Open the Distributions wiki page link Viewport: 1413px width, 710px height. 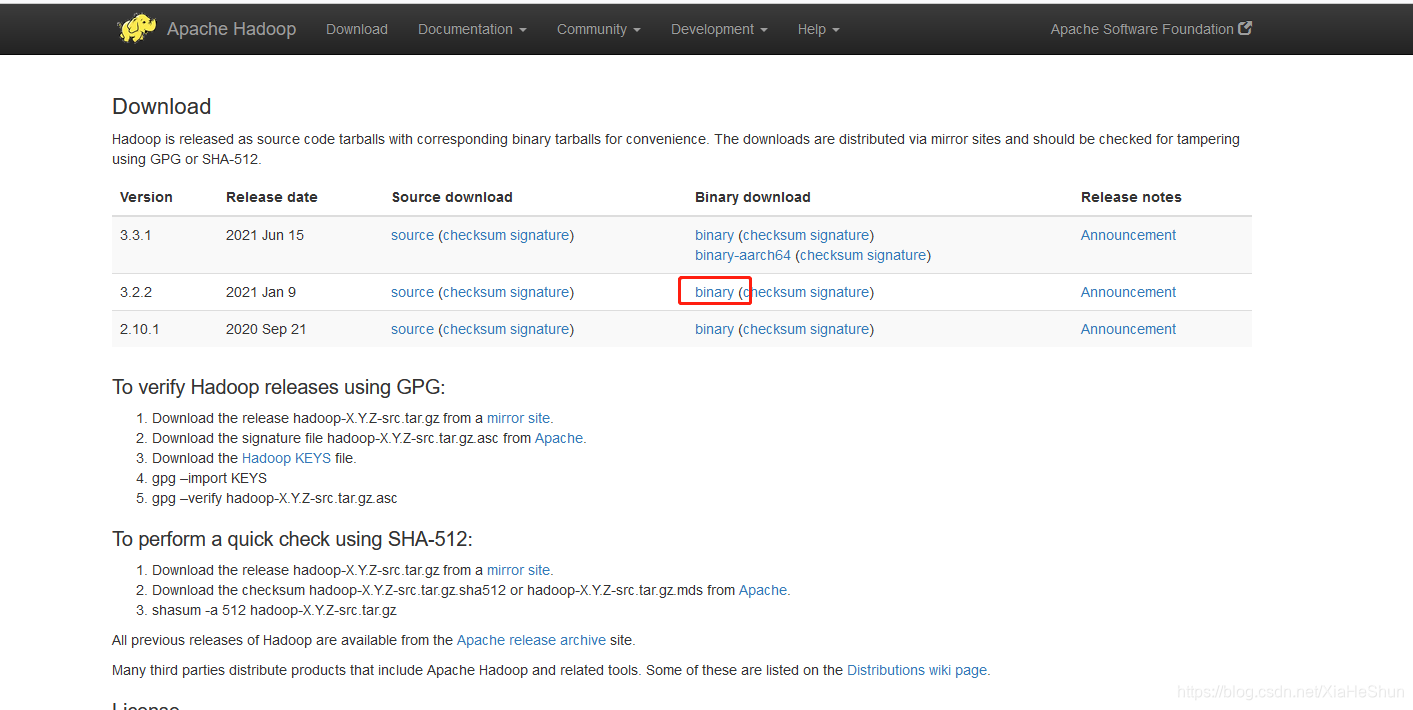click(x=916, y=670)
